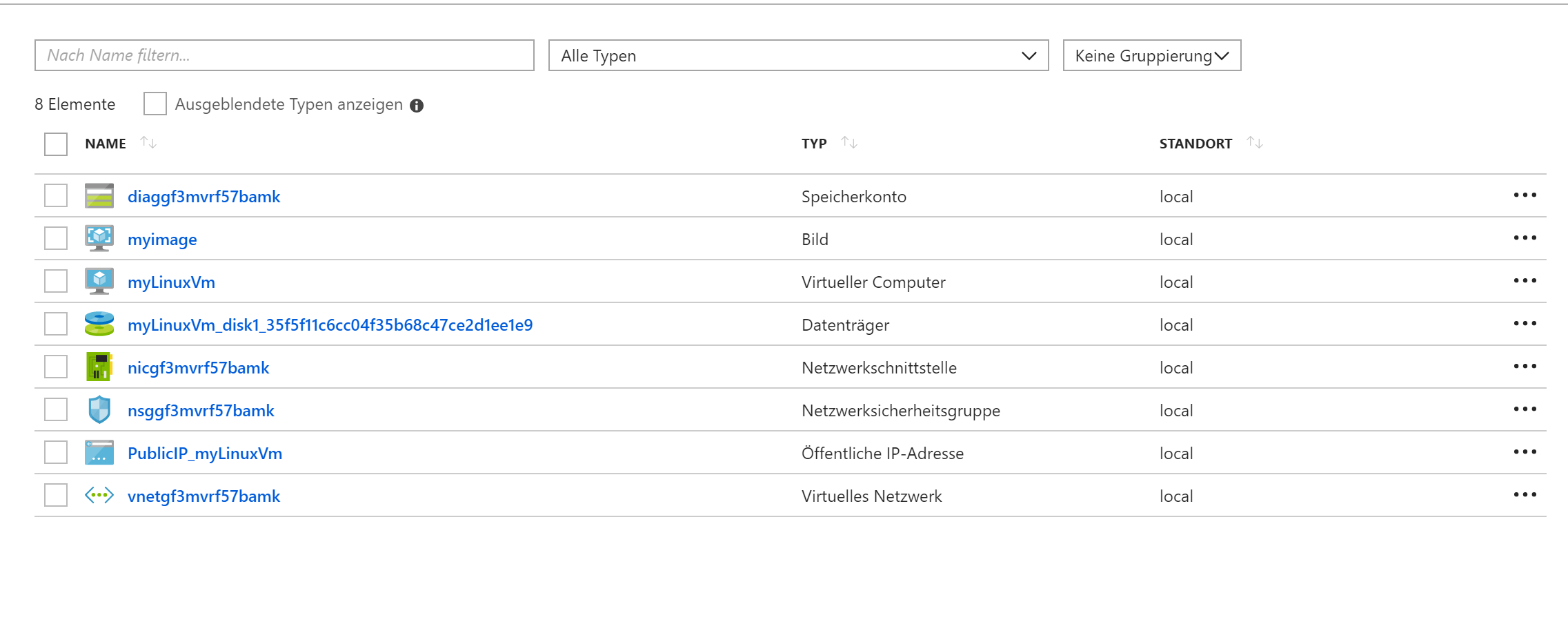The image size is (1568, 631).
Task: Click the Öffentliche IP-Adresse type cell
Action: click(x=883, y=454)
